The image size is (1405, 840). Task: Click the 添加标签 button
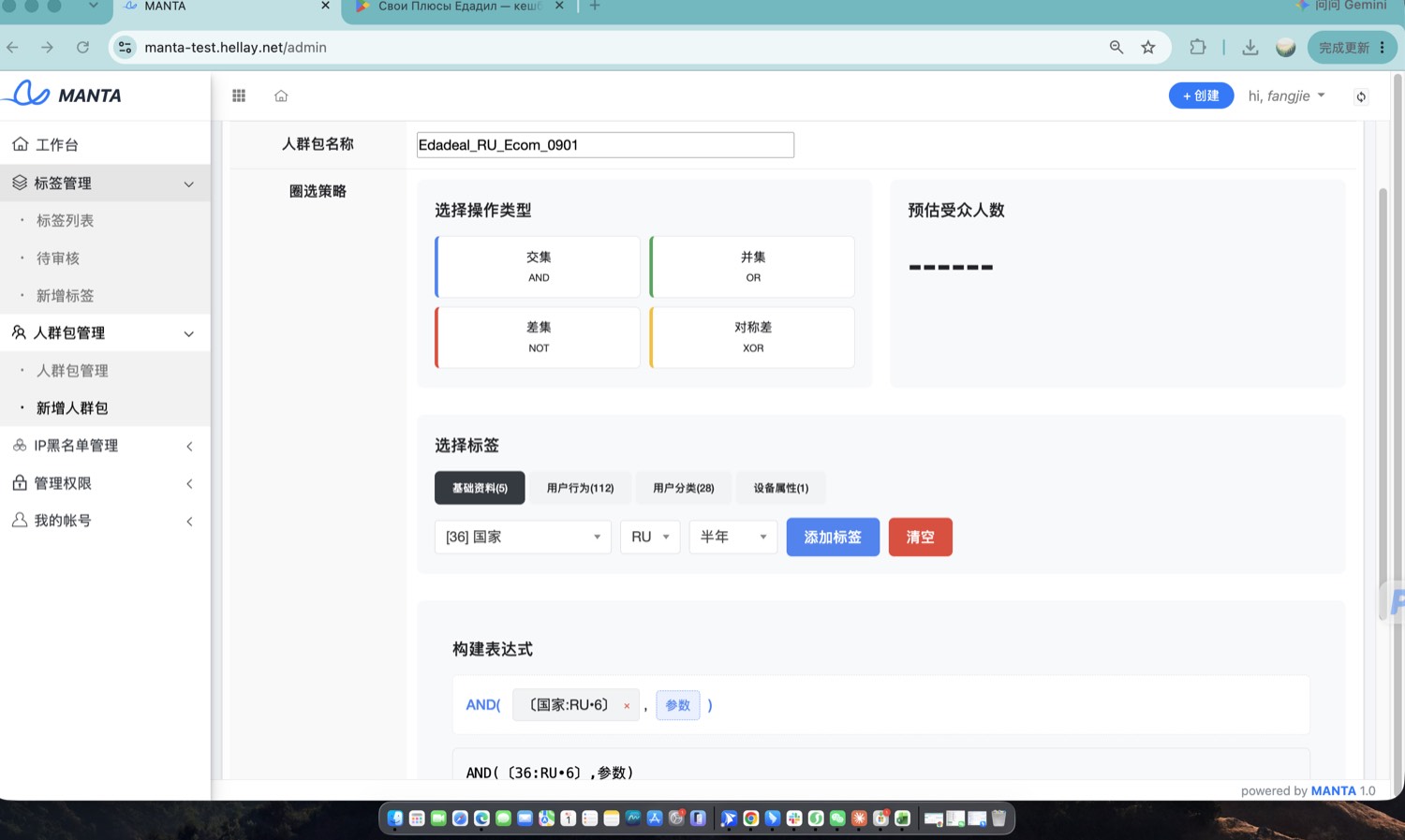tap(833, 537)
